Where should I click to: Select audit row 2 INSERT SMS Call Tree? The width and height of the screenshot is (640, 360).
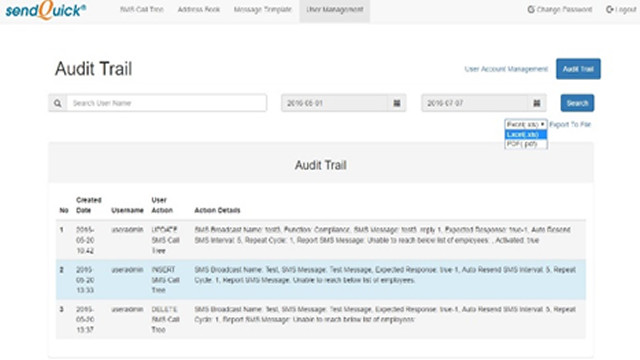[321, 280]
